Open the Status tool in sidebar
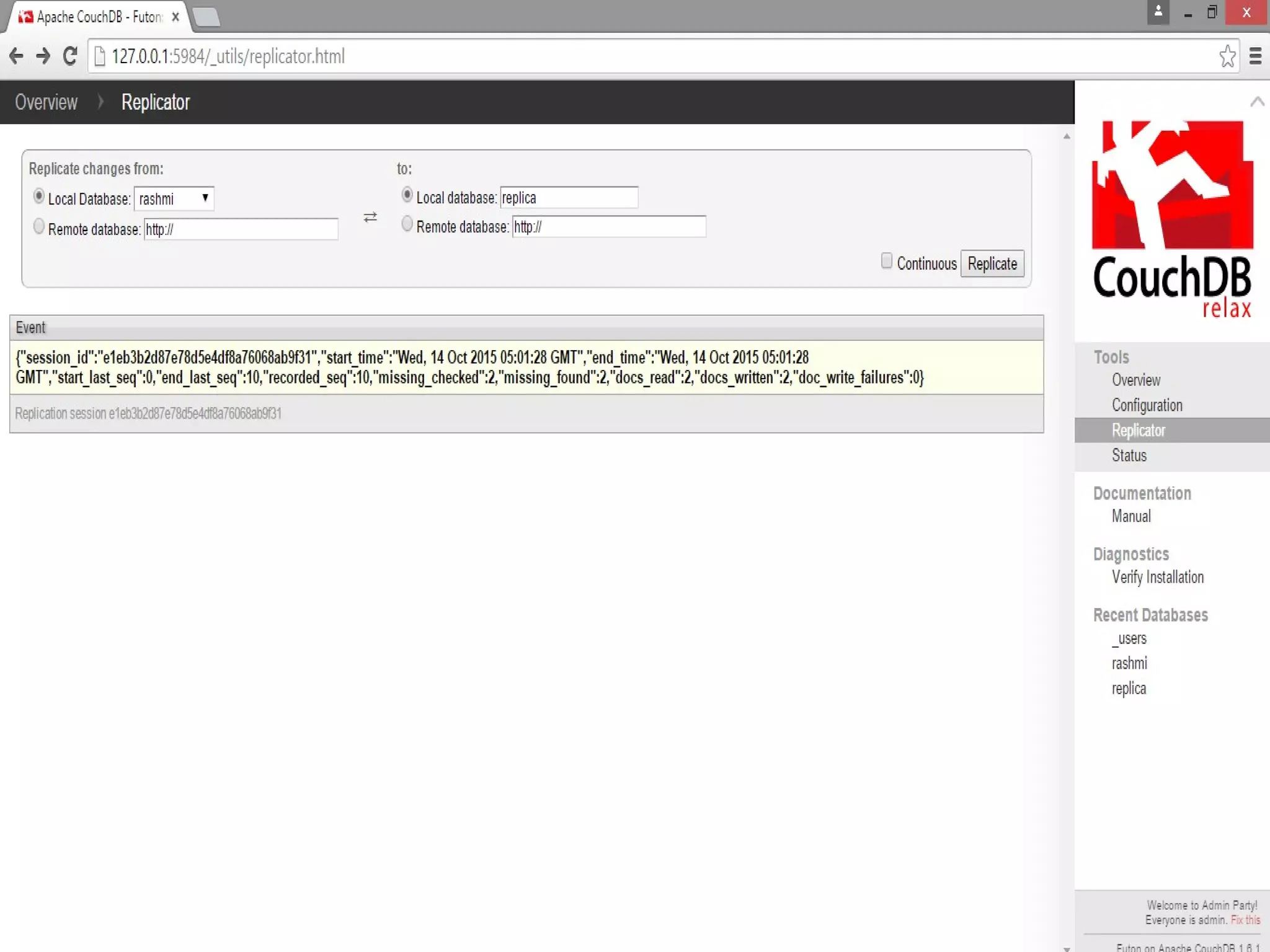 pyautogui.click(x=1129, y=456)
